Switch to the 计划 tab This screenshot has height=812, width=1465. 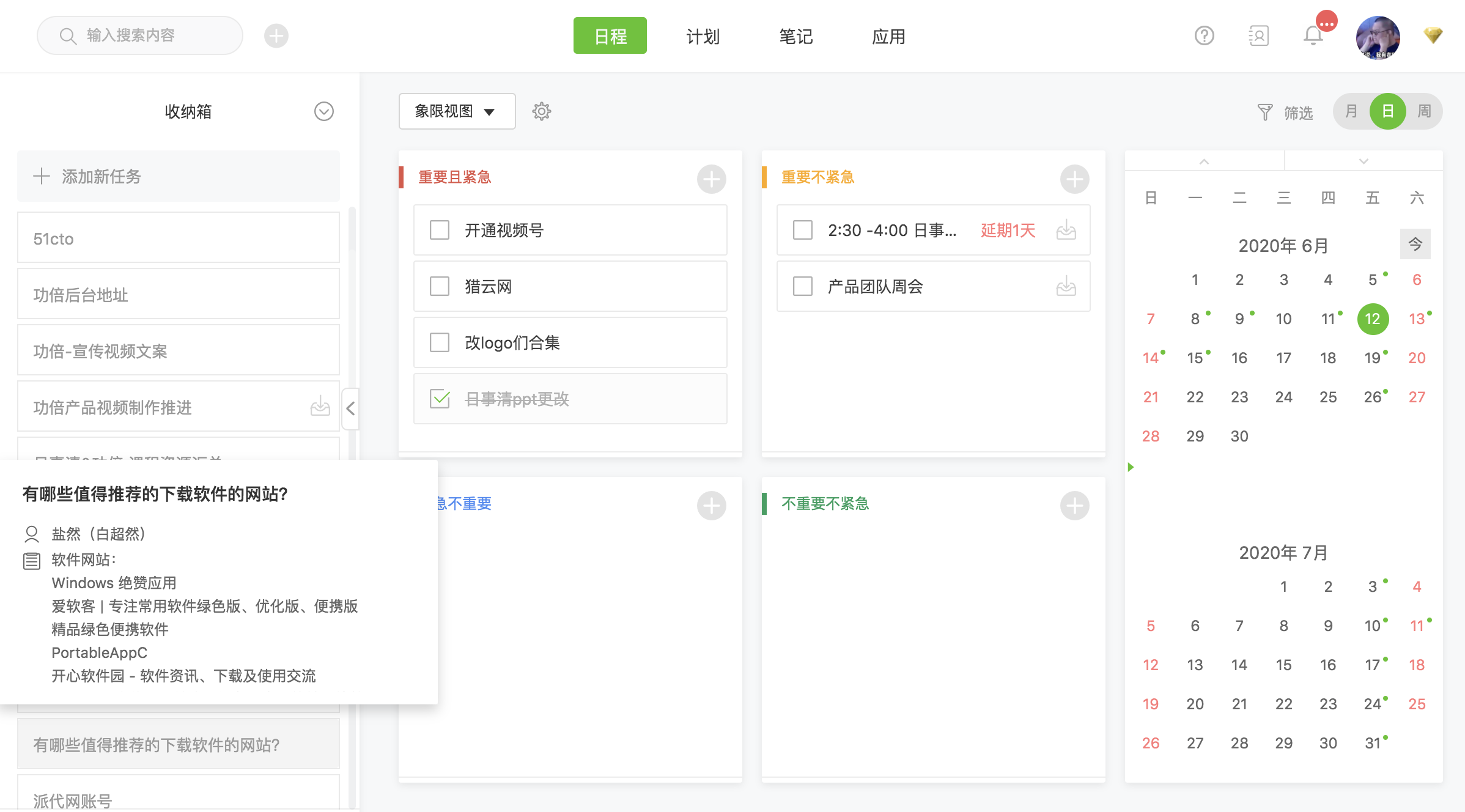703,36
